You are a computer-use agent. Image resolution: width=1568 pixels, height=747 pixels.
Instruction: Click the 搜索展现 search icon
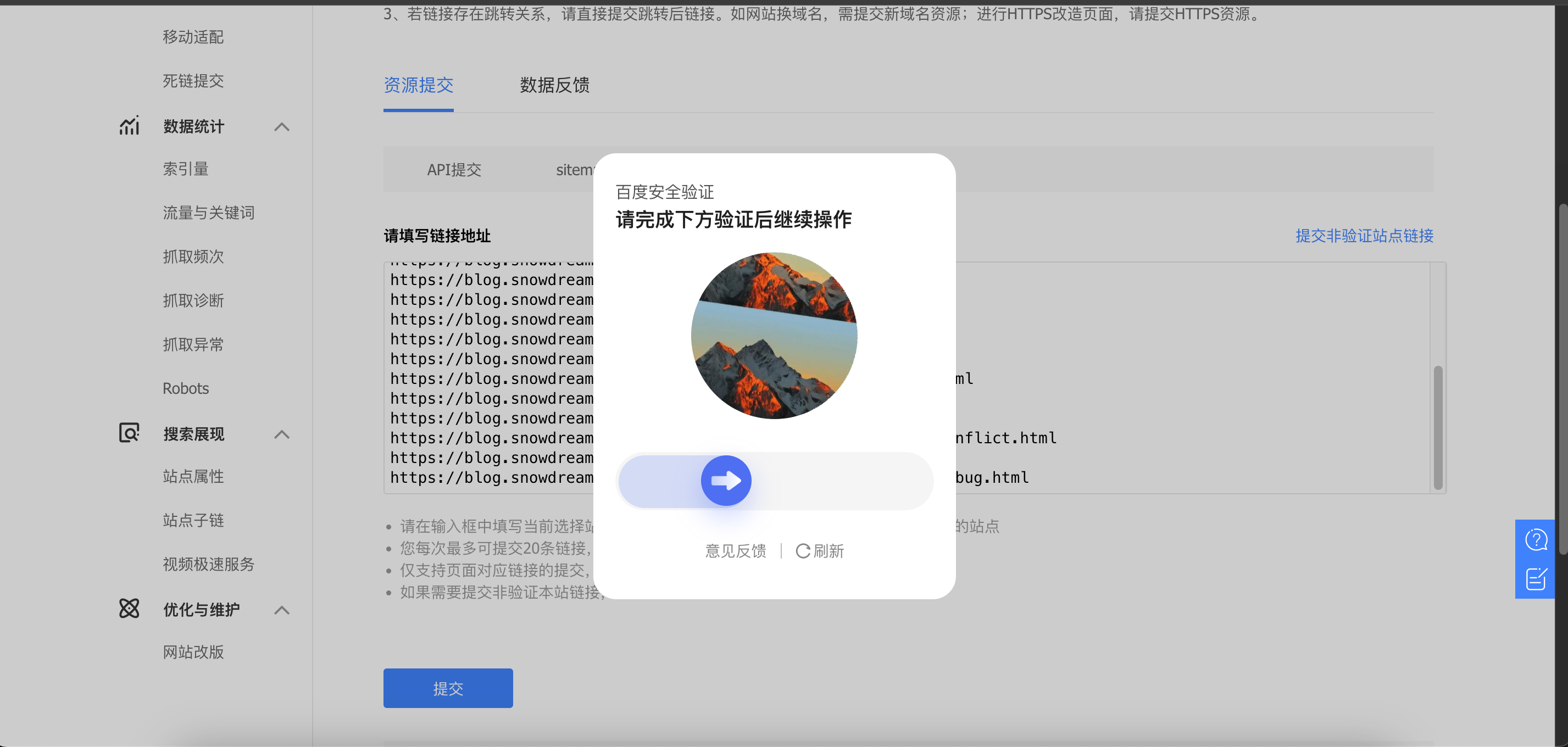point(129,433)
